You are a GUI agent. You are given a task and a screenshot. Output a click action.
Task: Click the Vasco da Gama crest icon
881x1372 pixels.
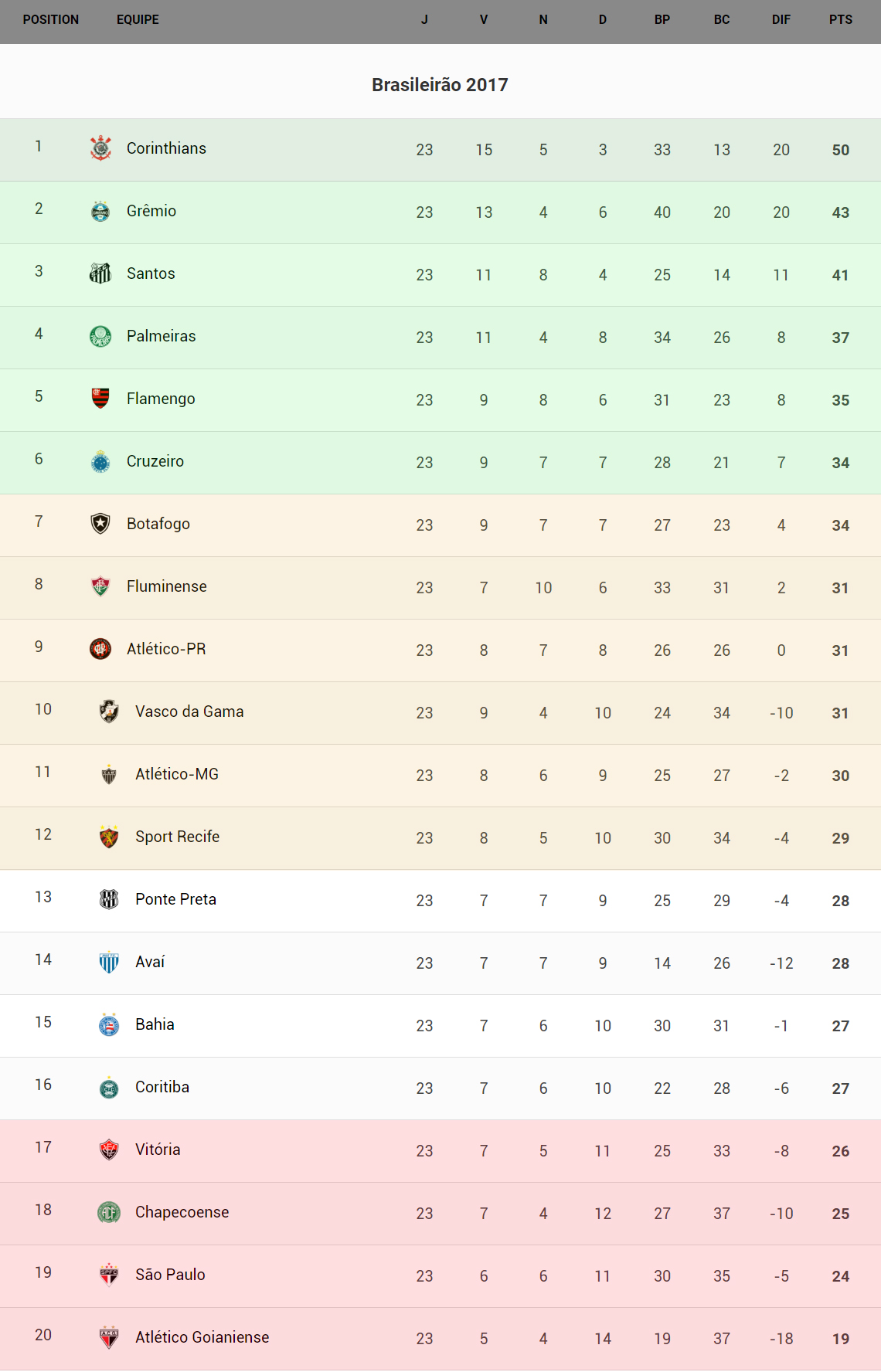[109, 711]
